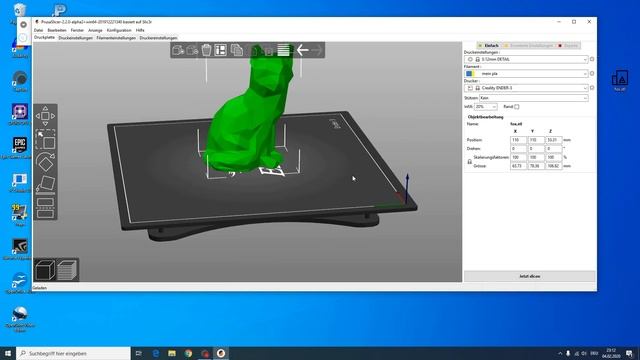The width and height of the screenshot is (640, 360).
Task: Open the Filament preset dropdown
Action: click(x=526, y=73)
